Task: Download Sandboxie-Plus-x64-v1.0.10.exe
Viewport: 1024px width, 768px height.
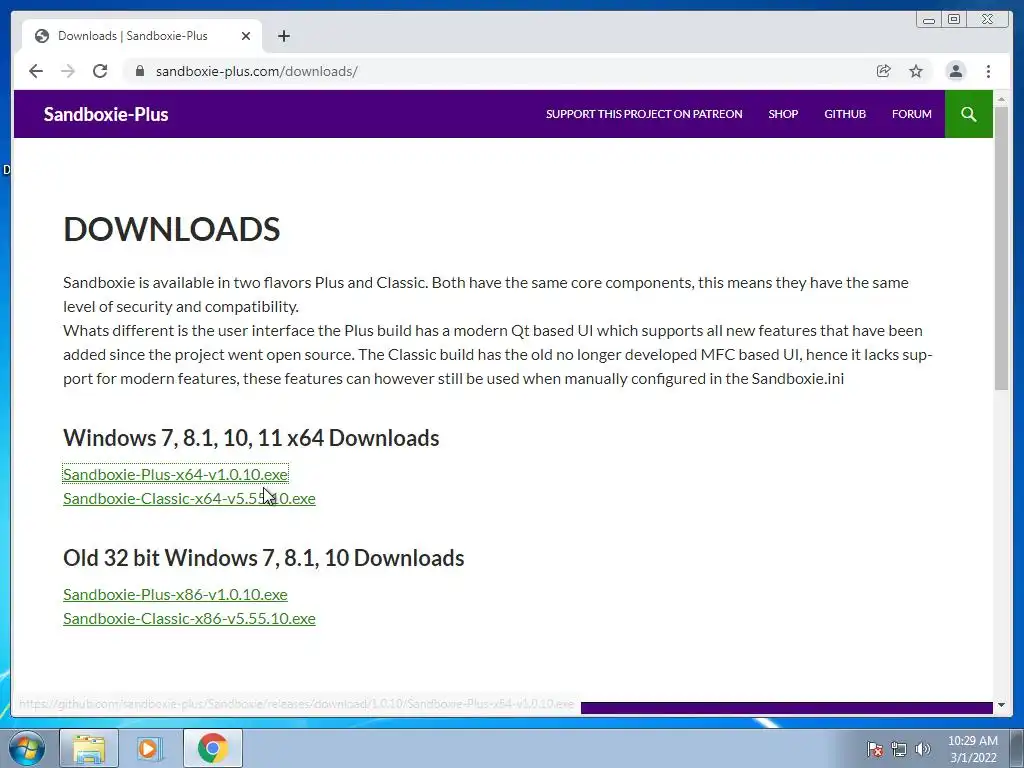Action: pyautogui.click(x=175, y=474)
